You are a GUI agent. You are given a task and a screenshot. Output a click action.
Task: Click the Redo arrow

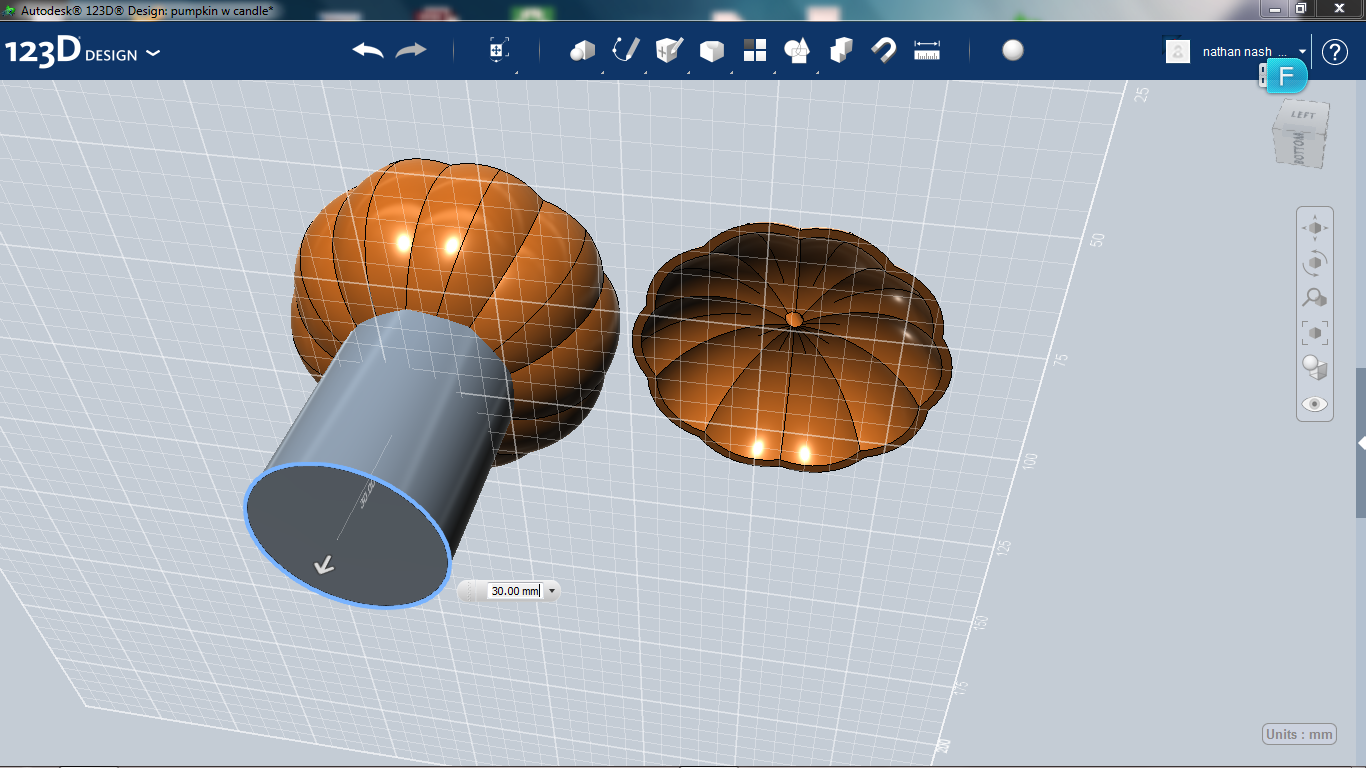tap(411, 50)
